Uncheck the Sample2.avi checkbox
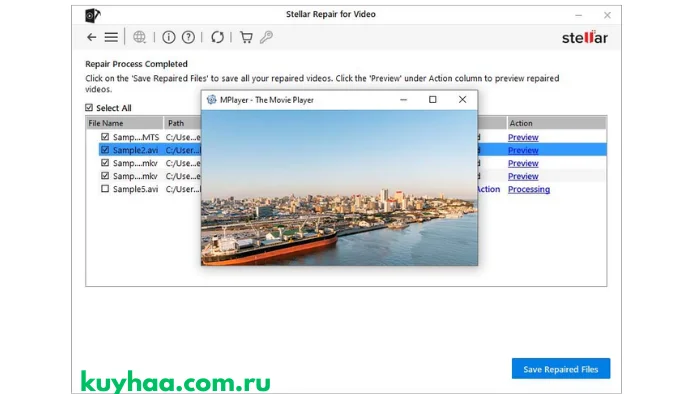The image size is (700, 394). tap(105, 150)
